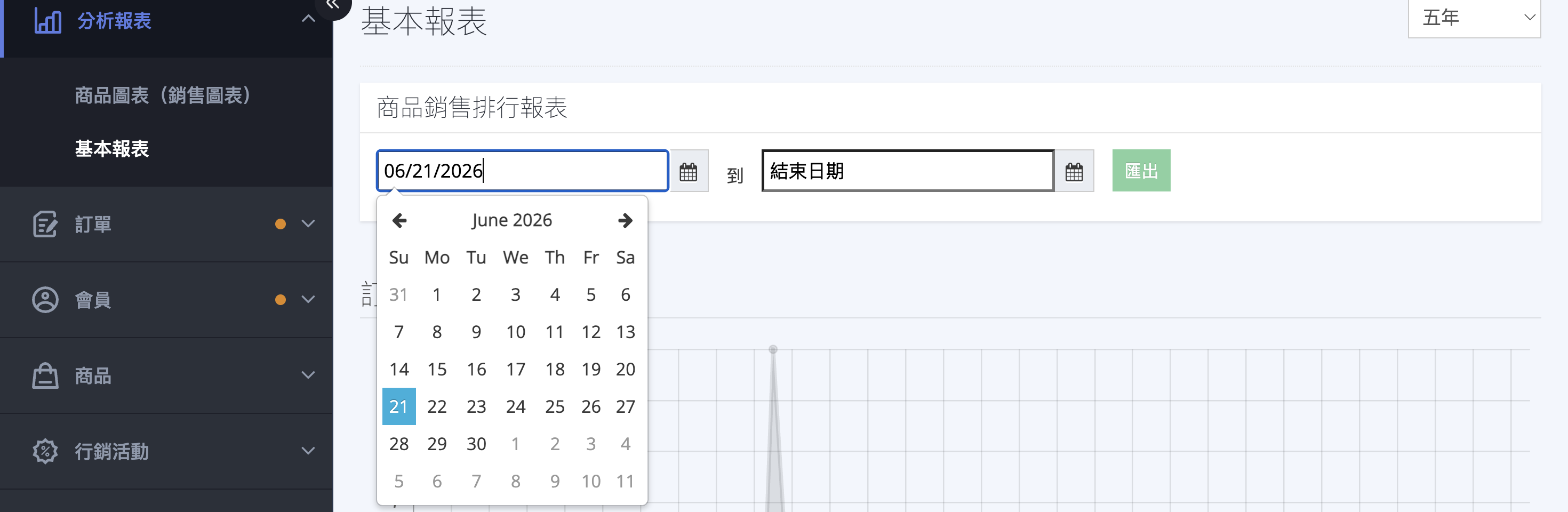Image resolution: width=1568 pixels, height=512 pixels.
Task: Choose June 30 in the calendar
Action: pos(476,444)
